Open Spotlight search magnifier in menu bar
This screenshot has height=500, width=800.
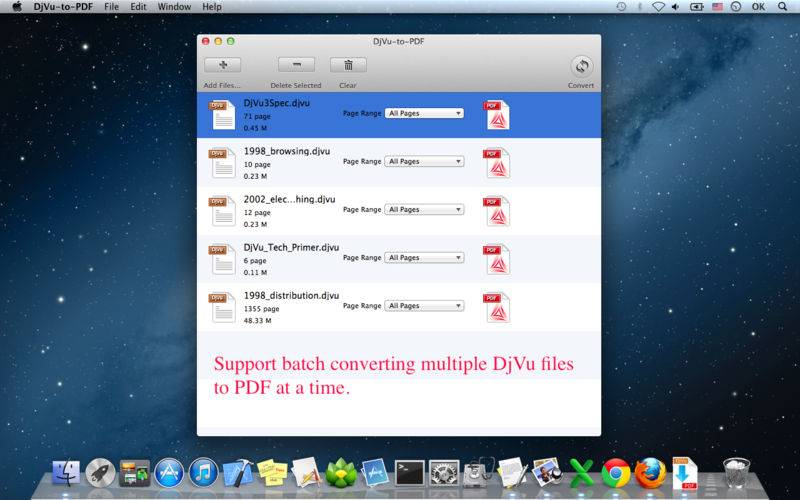pyautogui.click(x=782, y=7)
